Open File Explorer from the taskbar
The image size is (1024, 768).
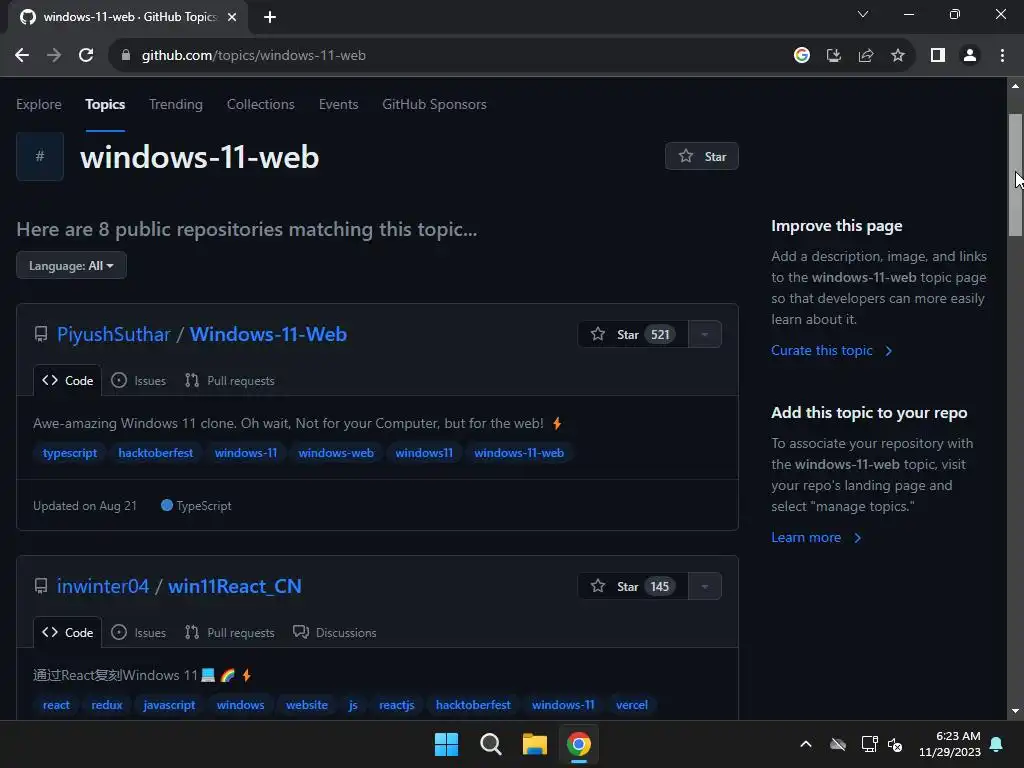[534, 744]
